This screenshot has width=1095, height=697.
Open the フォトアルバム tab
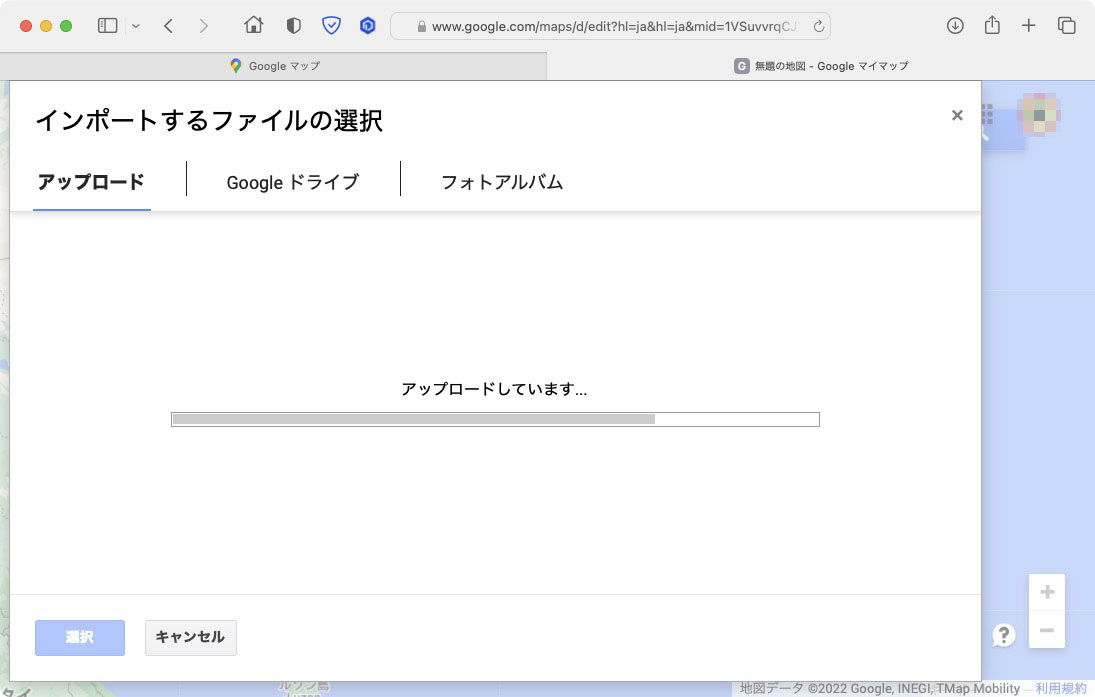[x=501, y=183]
